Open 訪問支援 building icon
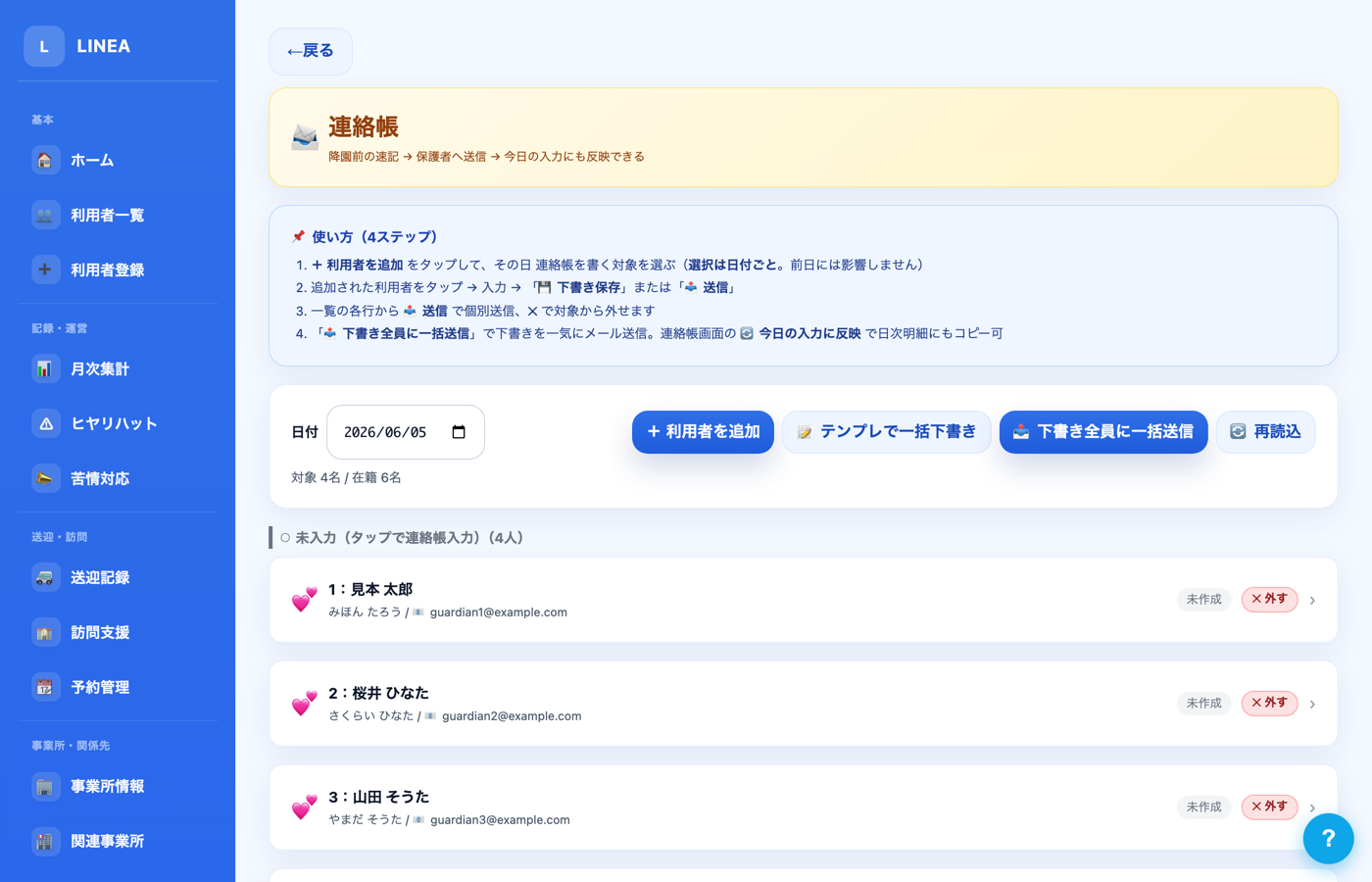Screen dimensions: 1372x882 [x=45, y=632]
